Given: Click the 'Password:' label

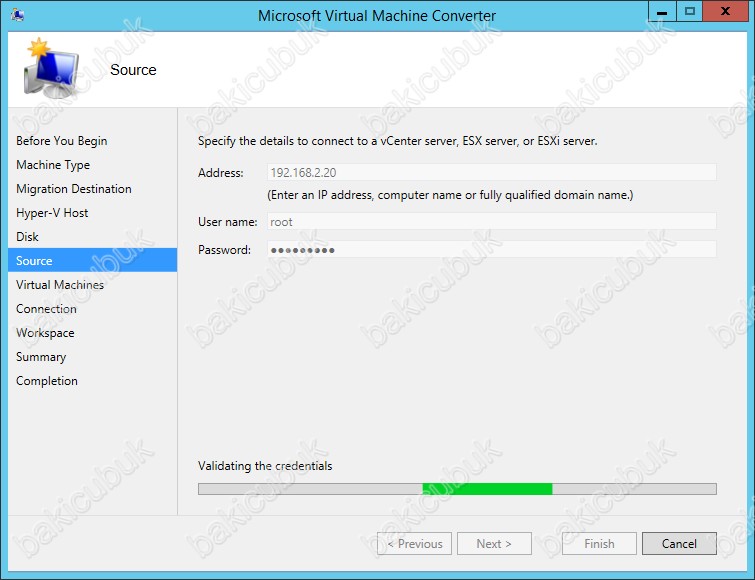Looking at the screenshot, I should pyautogui.click(x=224, y=250).
